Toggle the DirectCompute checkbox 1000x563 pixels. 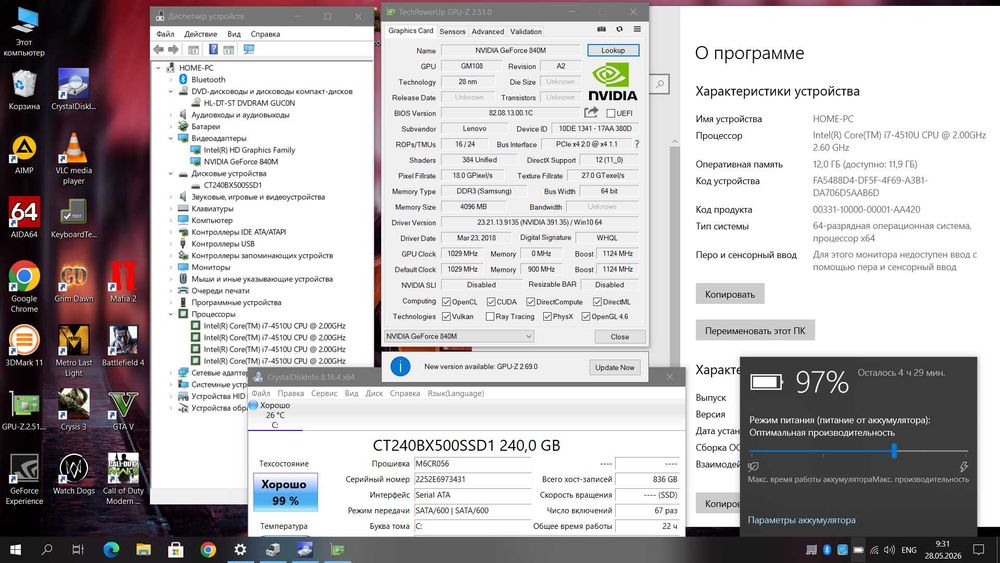531,302
